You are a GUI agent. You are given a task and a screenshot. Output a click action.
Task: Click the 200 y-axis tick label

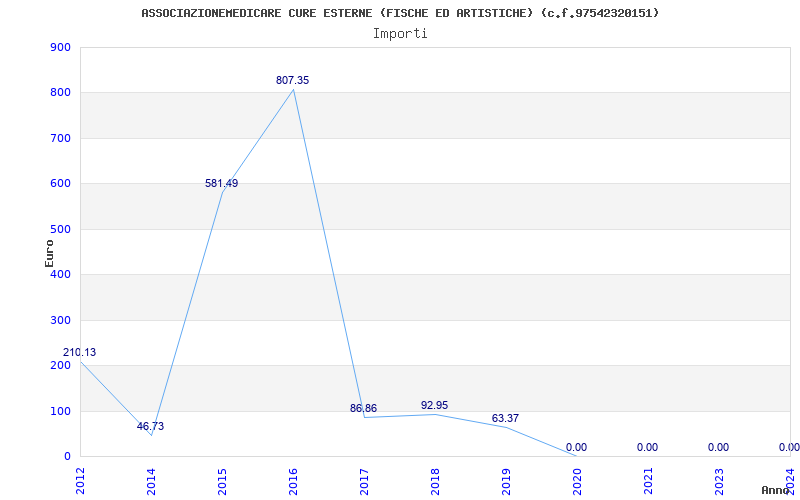(60, 366)
